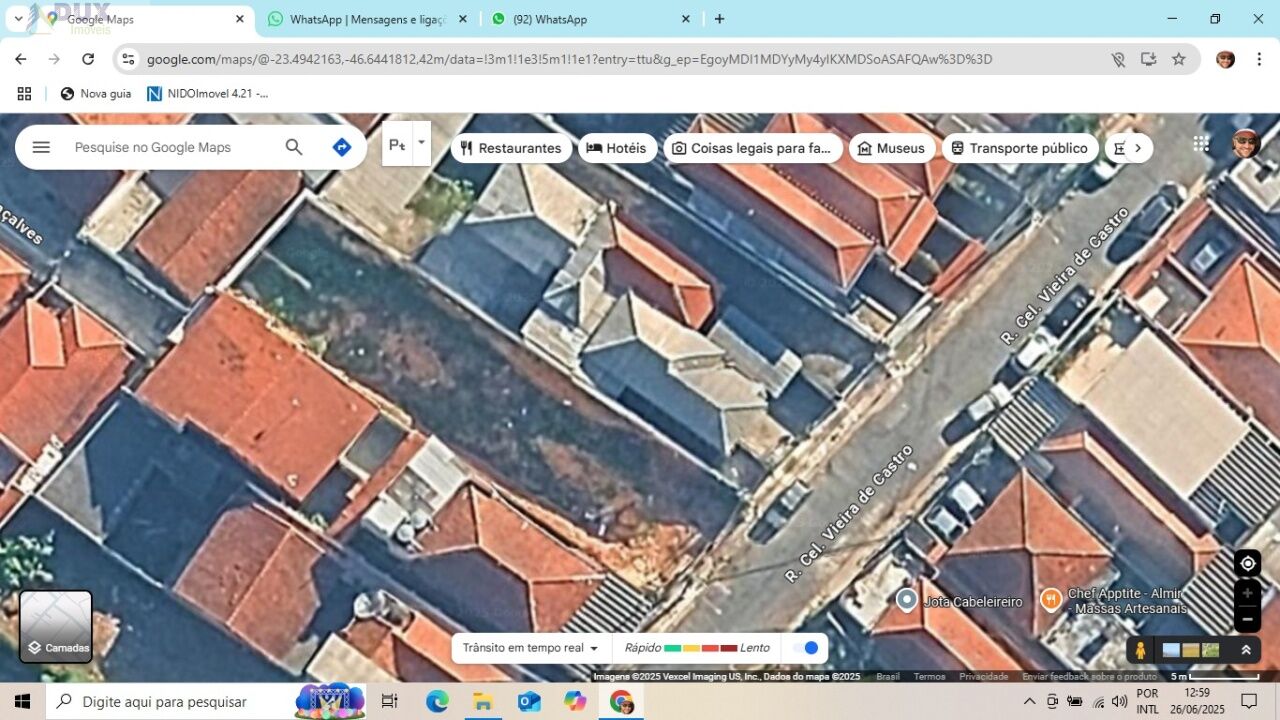The height and width of the screenshot is (720, 1280).
Task: Expand the Trânsito em tempo real dropdown
Action: tap(531, 648)
